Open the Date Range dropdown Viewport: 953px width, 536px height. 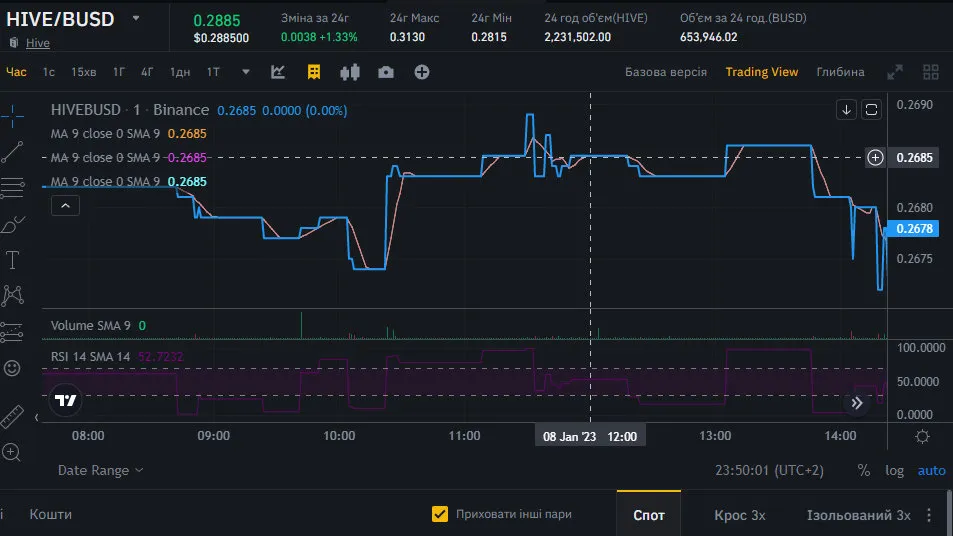coord(100,470)
